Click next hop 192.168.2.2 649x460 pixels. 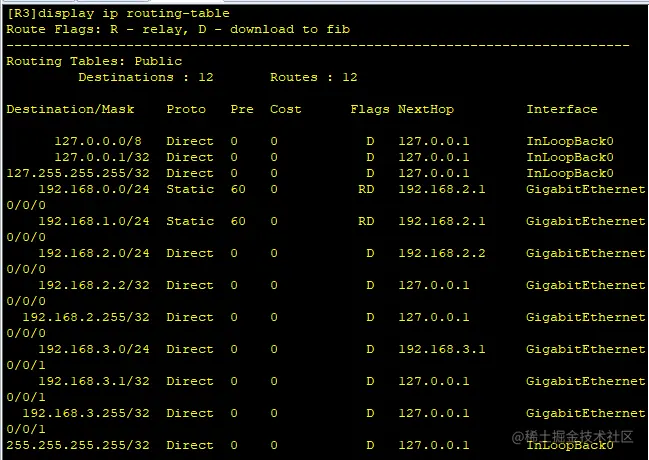[442, 253]
